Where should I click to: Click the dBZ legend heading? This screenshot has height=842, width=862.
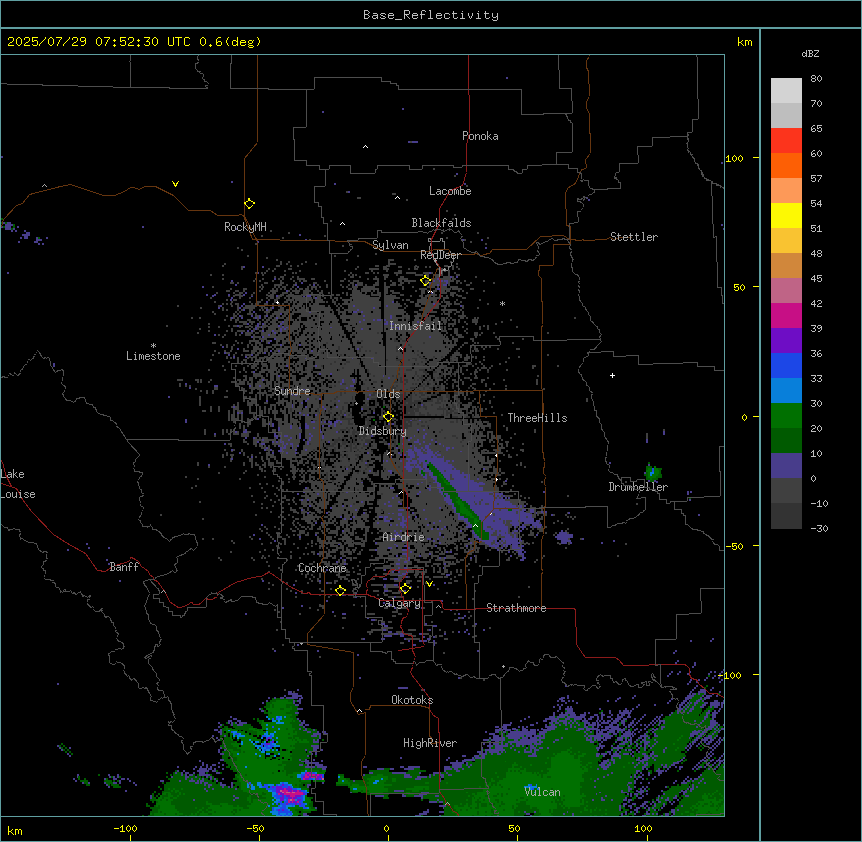(x=810, y=54)
